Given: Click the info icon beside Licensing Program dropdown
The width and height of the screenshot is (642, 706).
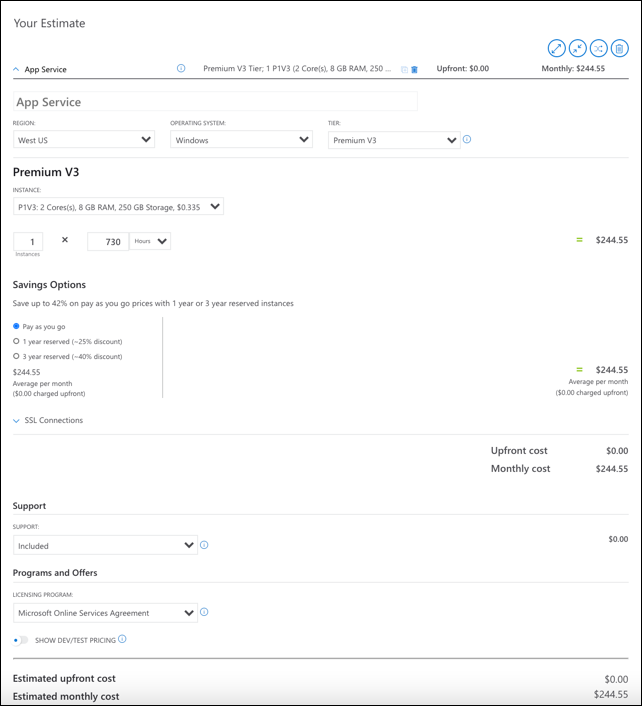Looking at the screenshot, I should (x=204, y=612).
